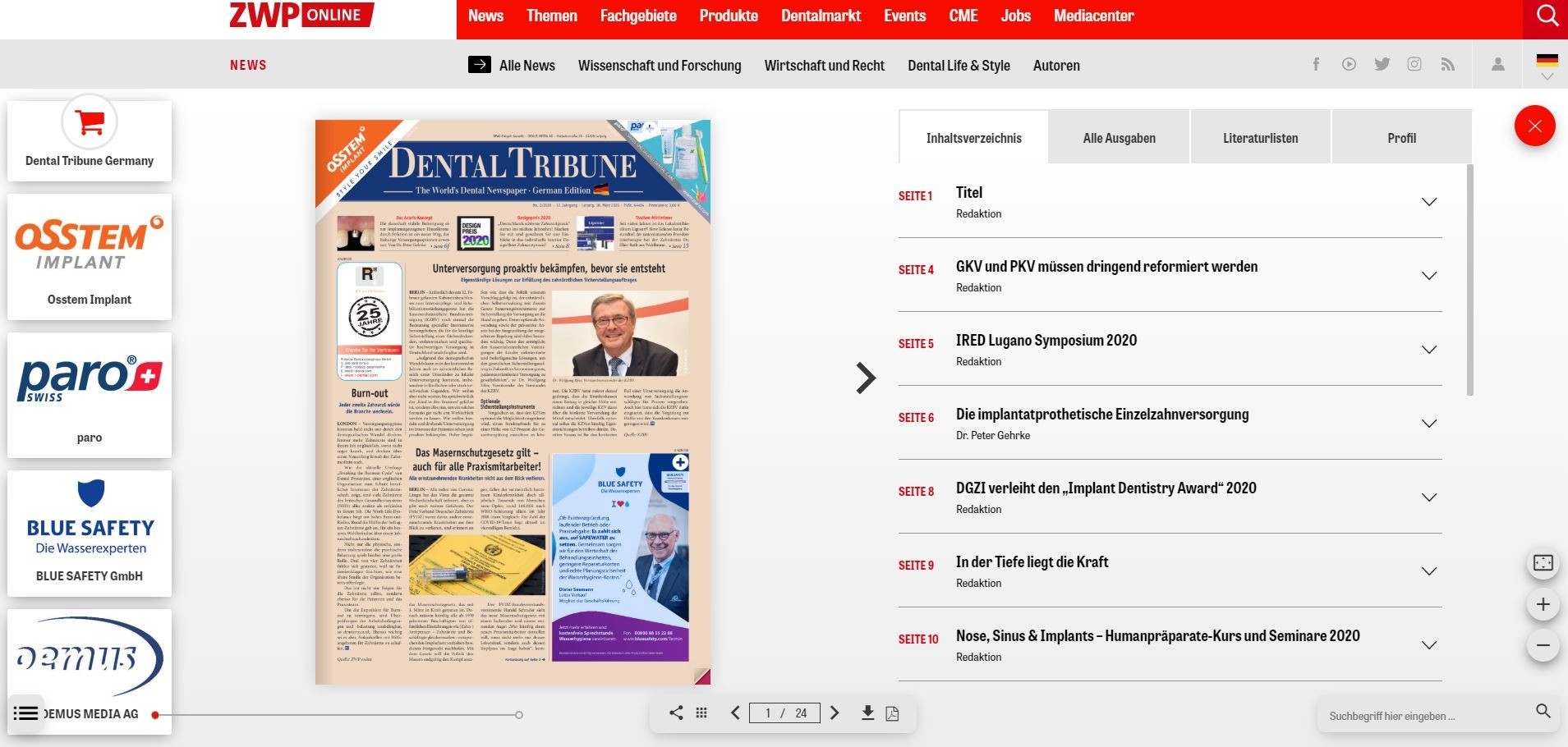Share the publication via share icon
The width and height of the screenshot is (1568, 747).
676,713
